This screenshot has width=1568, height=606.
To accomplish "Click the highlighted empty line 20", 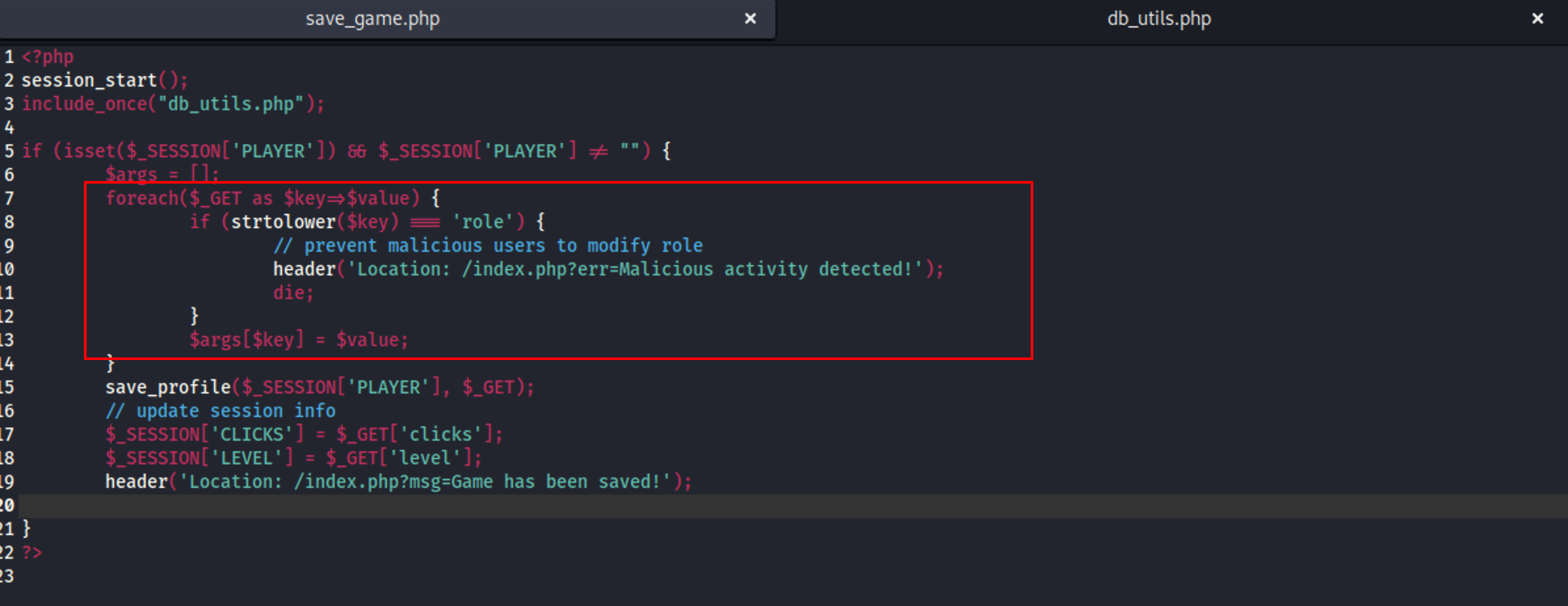I will click(x=784, y=506).
